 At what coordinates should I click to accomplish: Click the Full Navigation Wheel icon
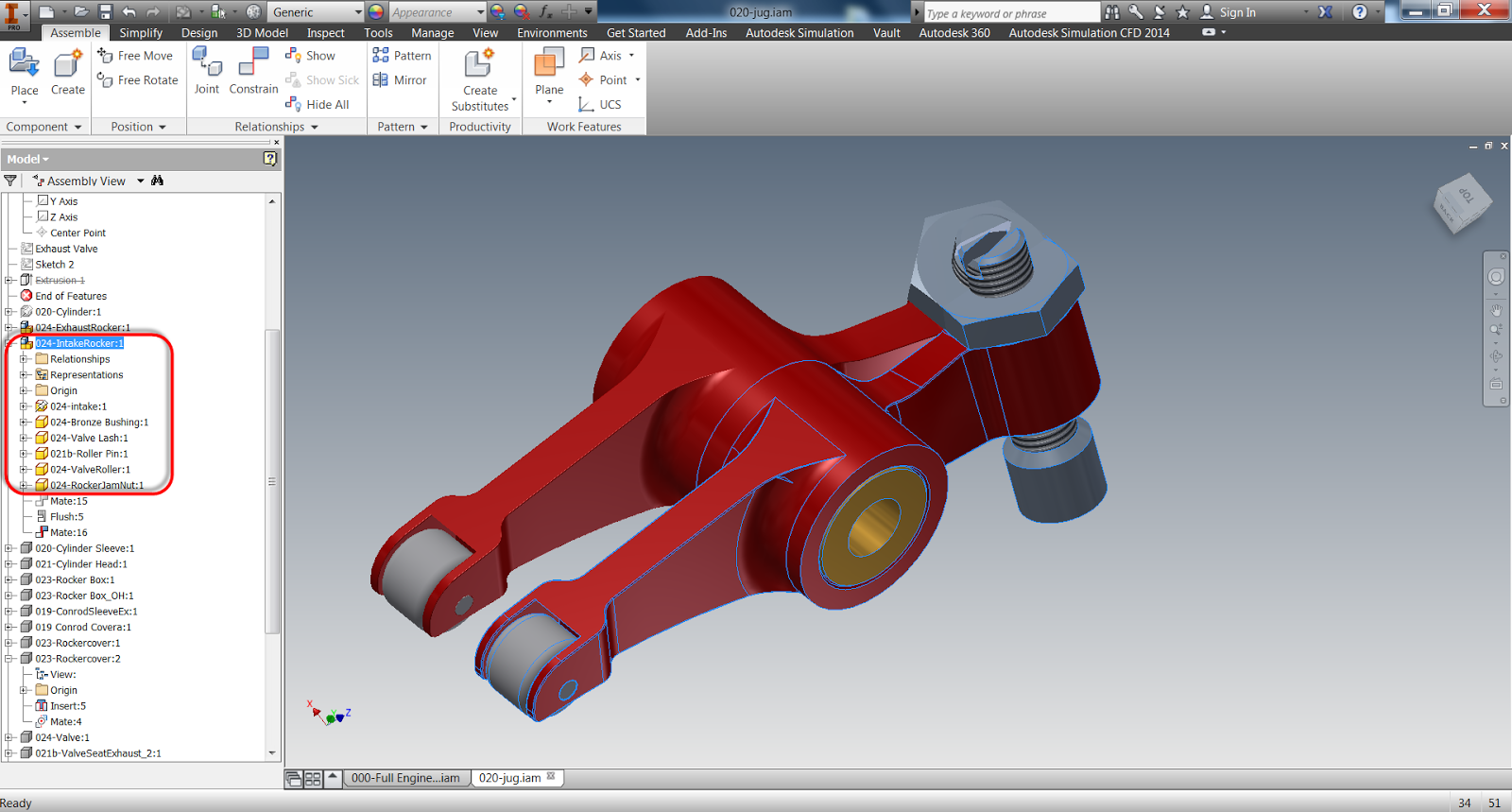(1496, 277)
